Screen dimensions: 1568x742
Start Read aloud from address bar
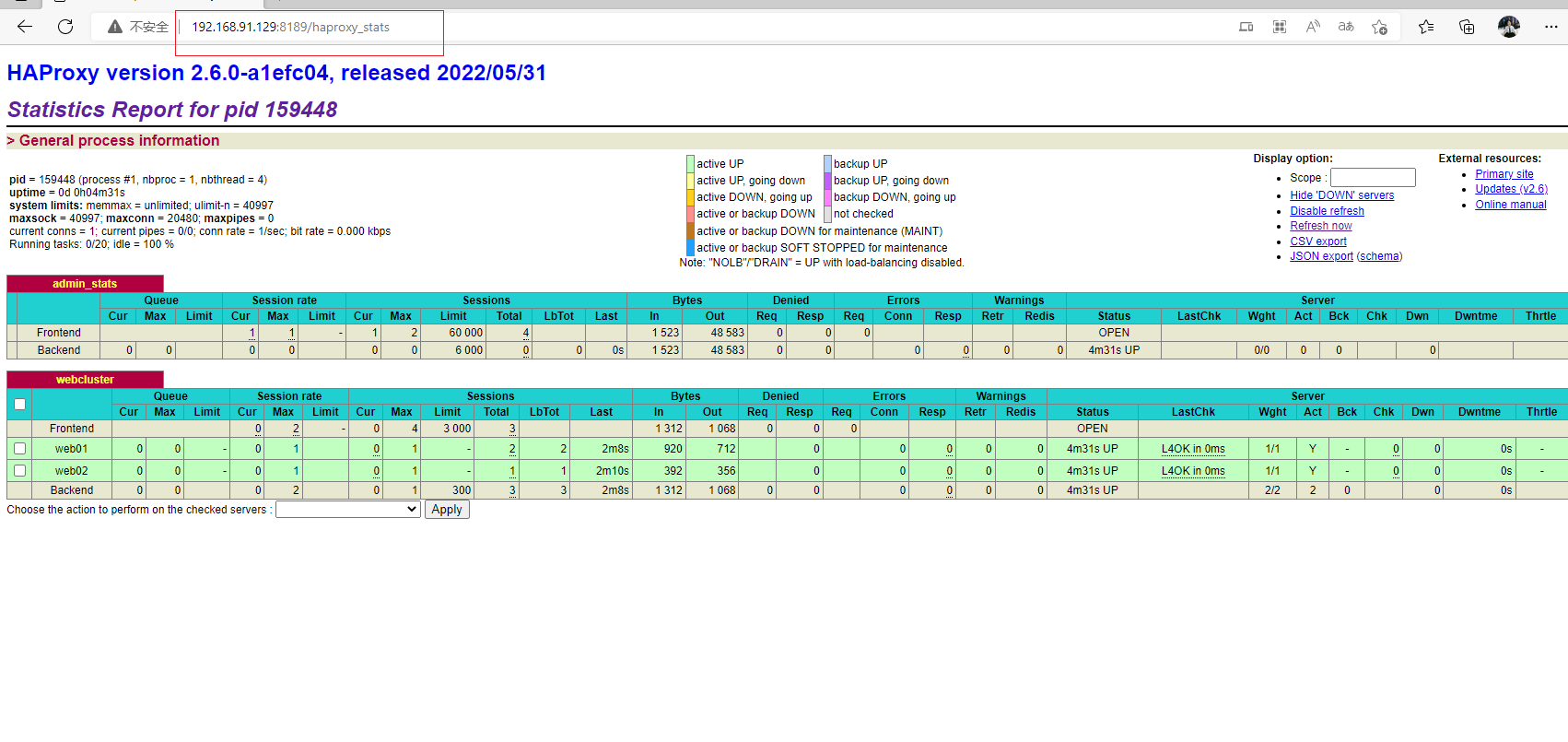tap(1313, 27)
